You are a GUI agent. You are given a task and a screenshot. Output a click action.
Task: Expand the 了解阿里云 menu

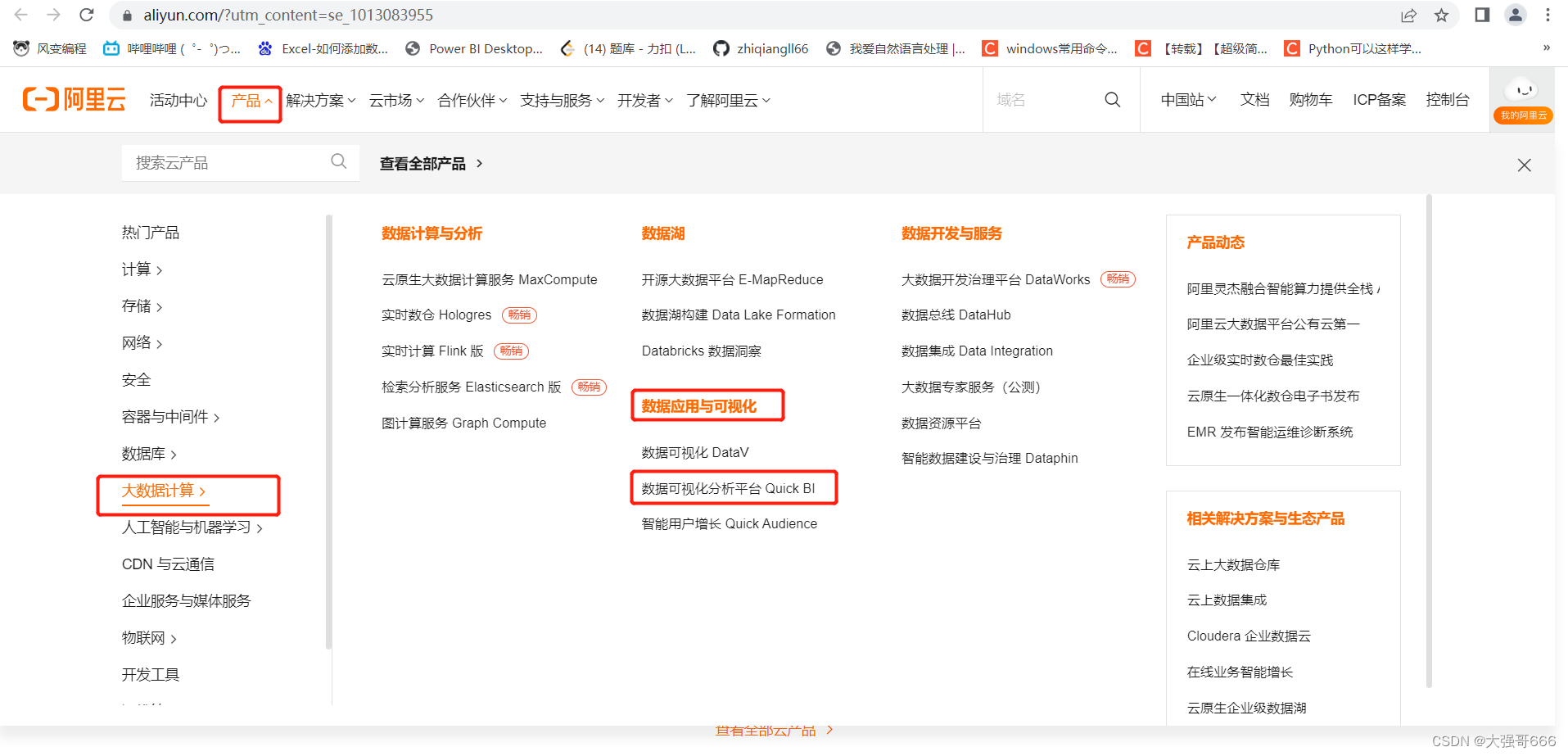click(x=729, y=100)
